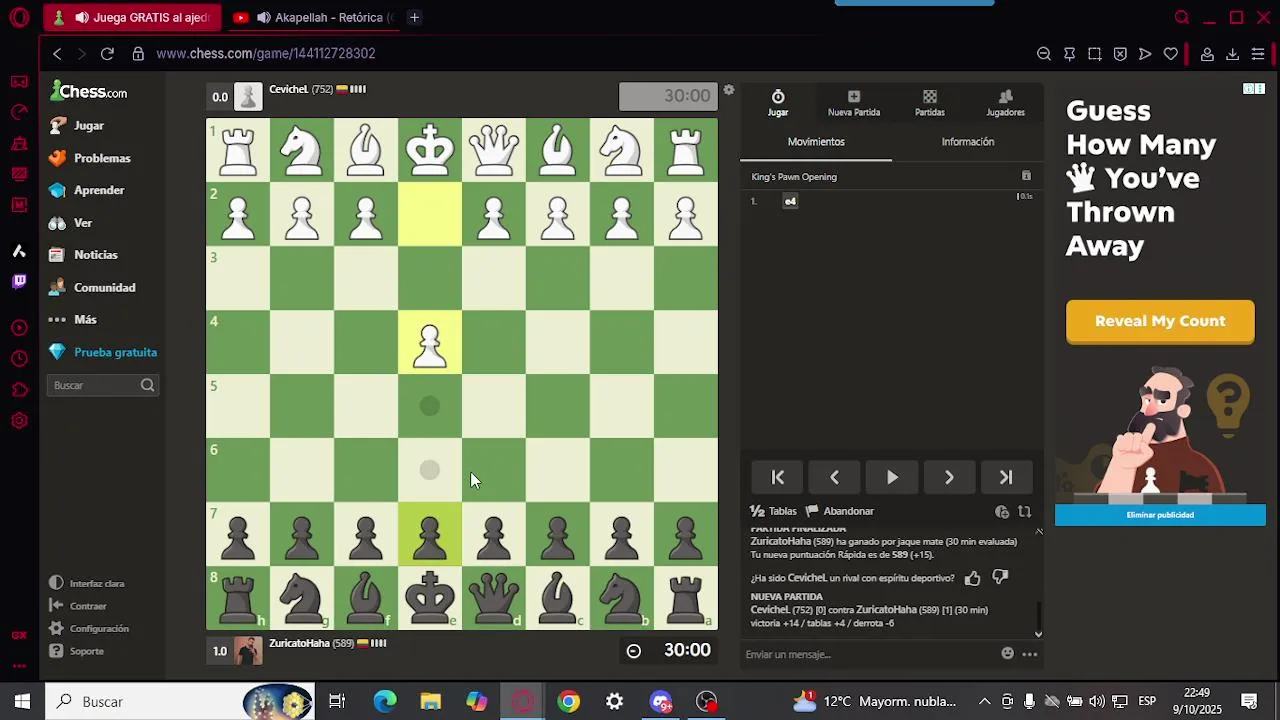1280x720 pixels.
Task: Open the Jugadores panel
Action: 1005,102
